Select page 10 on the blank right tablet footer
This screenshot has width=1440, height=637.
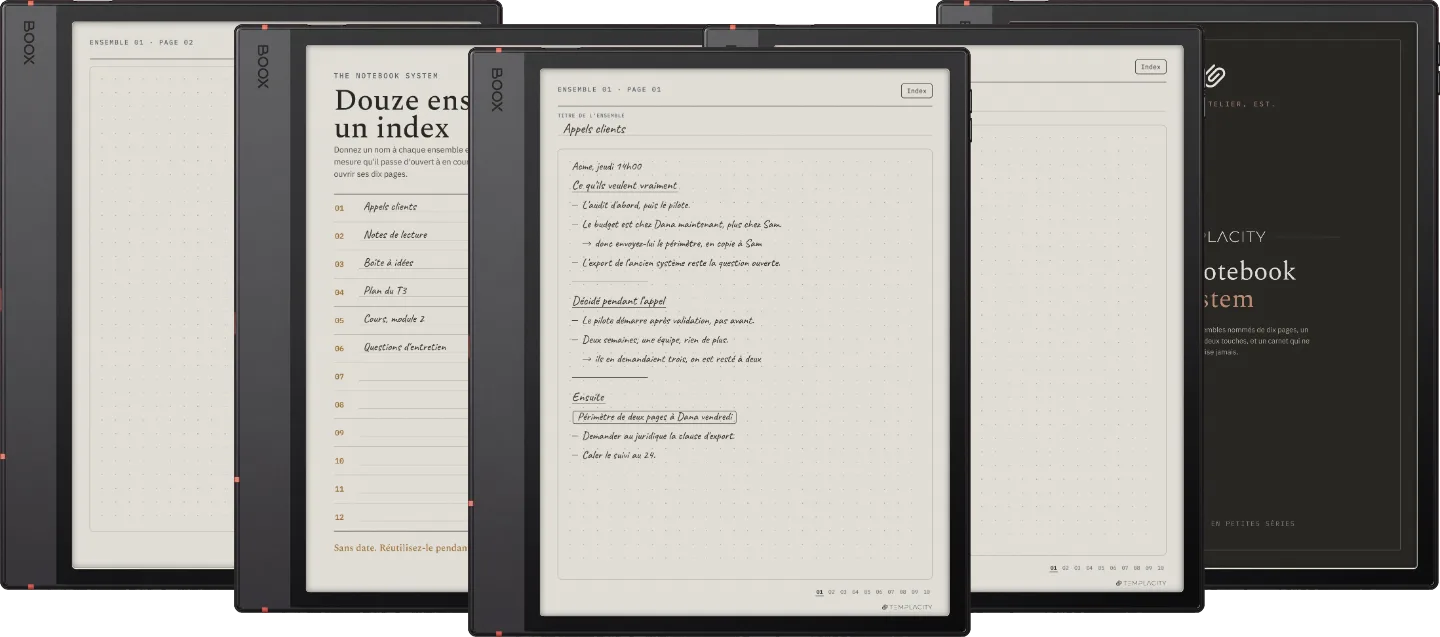[x=1160, y=568]
